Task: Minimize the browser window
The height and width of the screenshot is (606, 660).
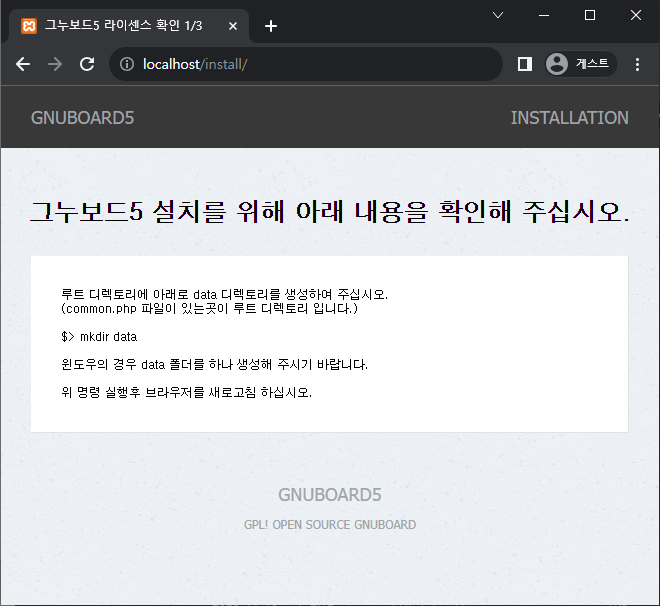Action: coord(544,16)
